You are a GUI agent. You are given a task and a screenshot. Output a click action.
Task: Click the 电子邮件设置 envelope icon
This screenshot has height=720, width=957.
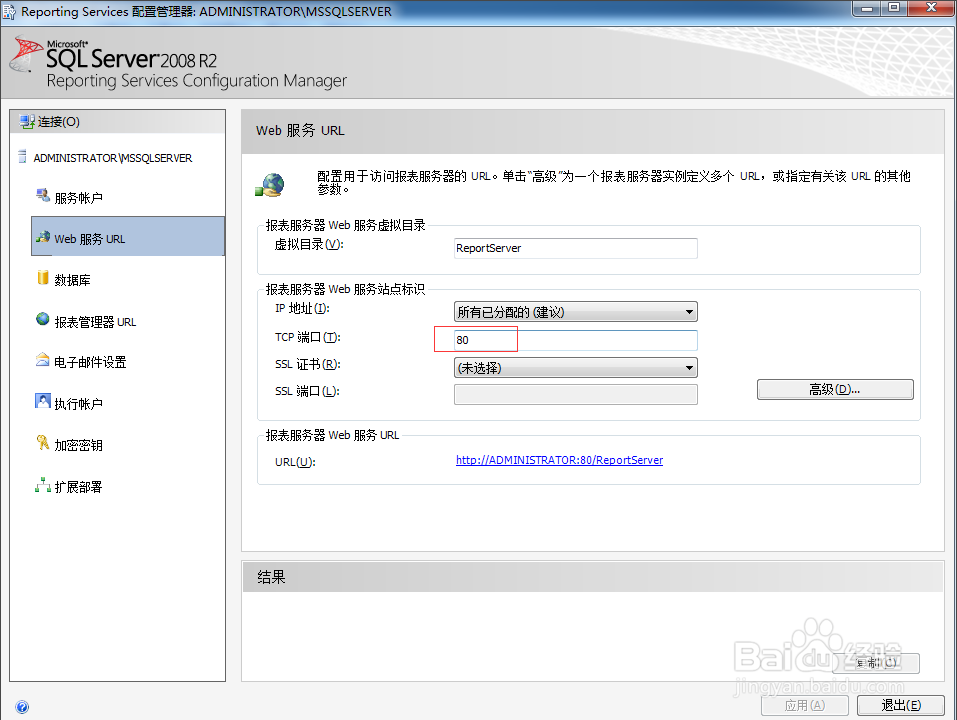point(43,360)
